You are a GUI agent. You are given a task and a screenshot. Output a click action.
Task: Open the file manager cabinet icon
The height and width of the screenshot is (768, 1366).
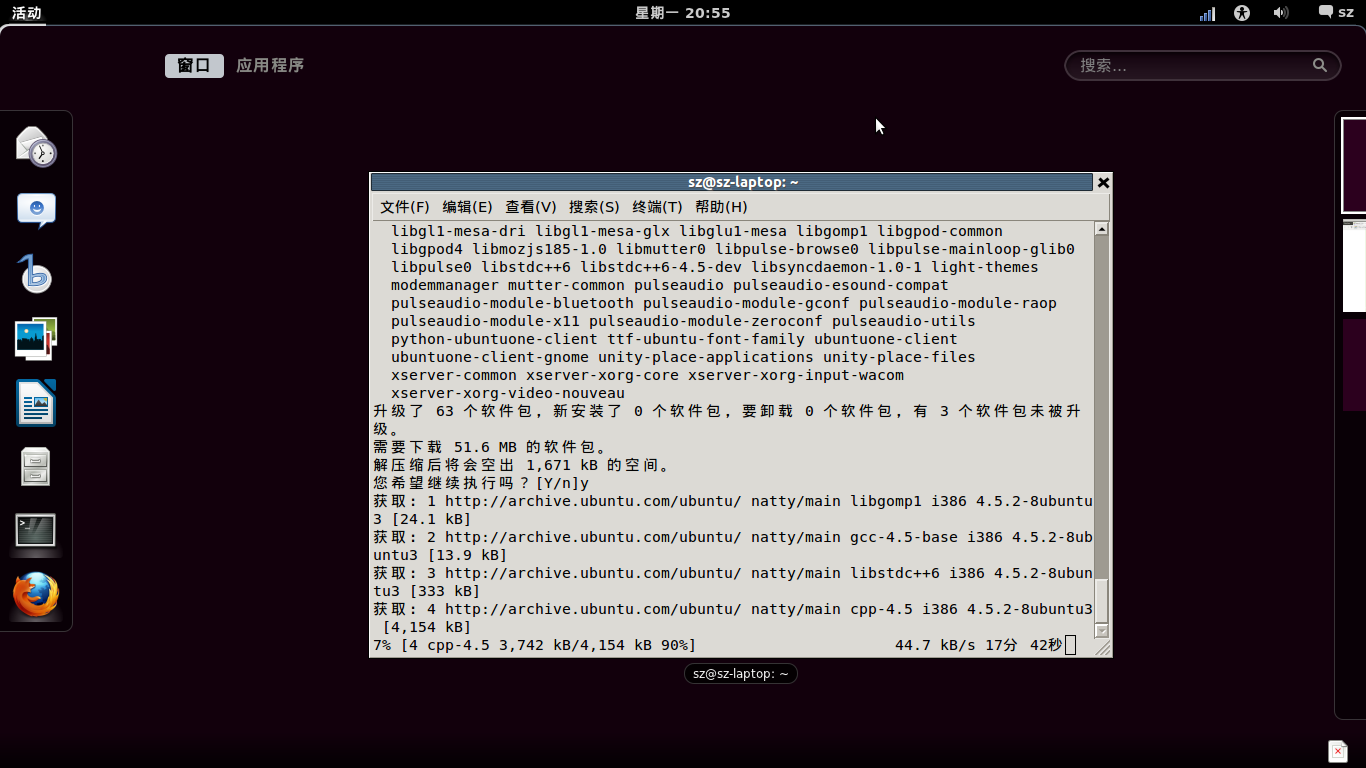pyautogui.click(x=36, y=466)
